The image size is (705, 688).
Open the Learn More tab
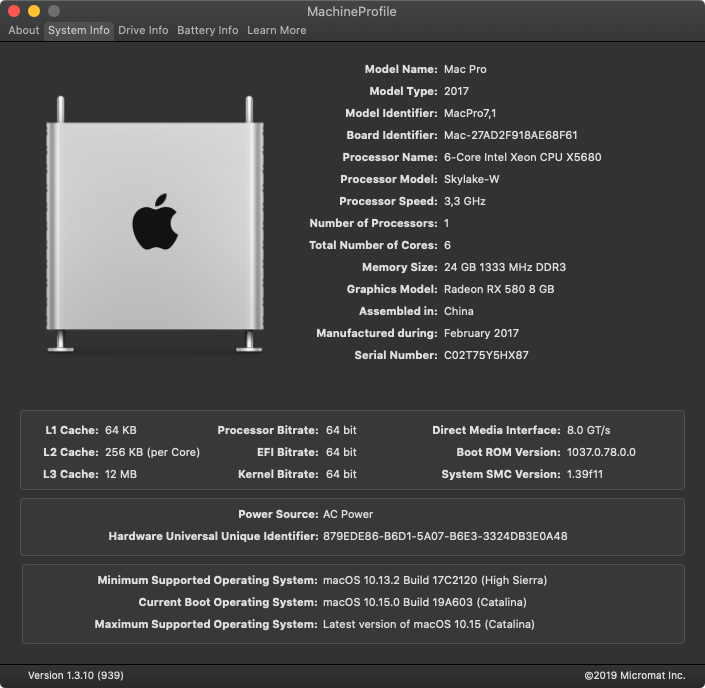coord(277,30)
